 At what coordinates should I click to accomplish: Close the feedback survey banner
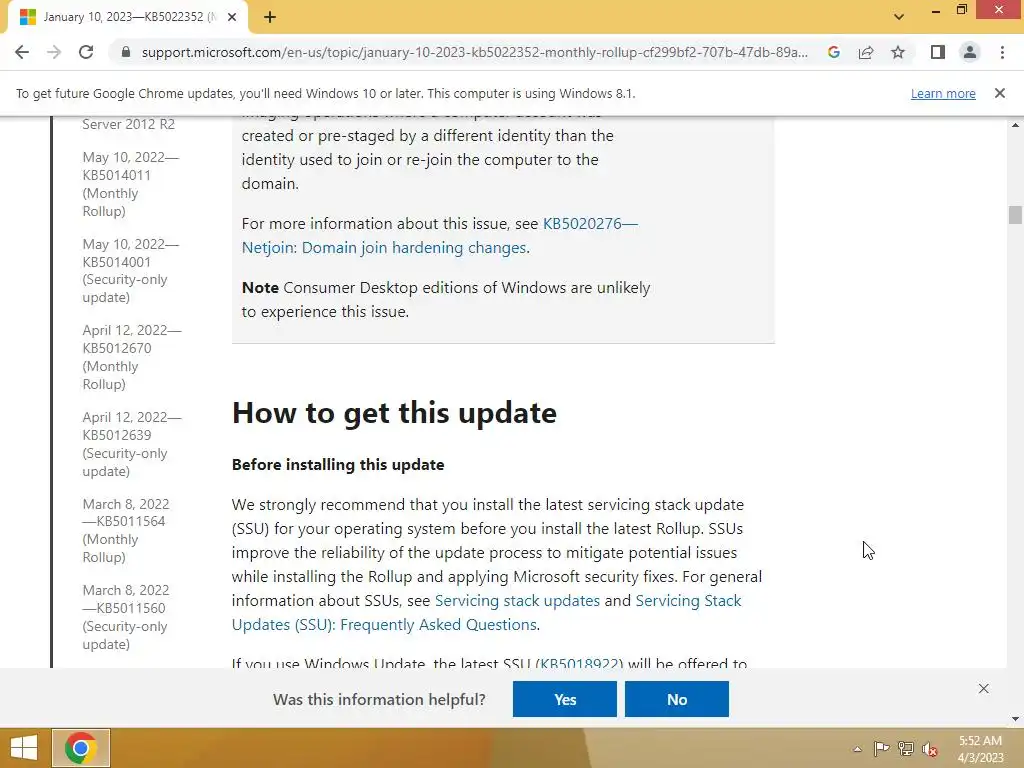click(984, 688)
